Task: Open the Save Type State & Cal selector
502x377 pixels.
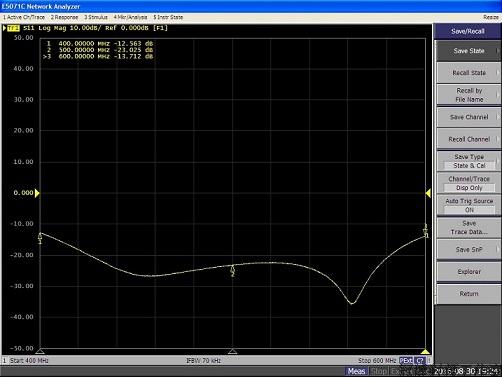Action: pos(469,161)
